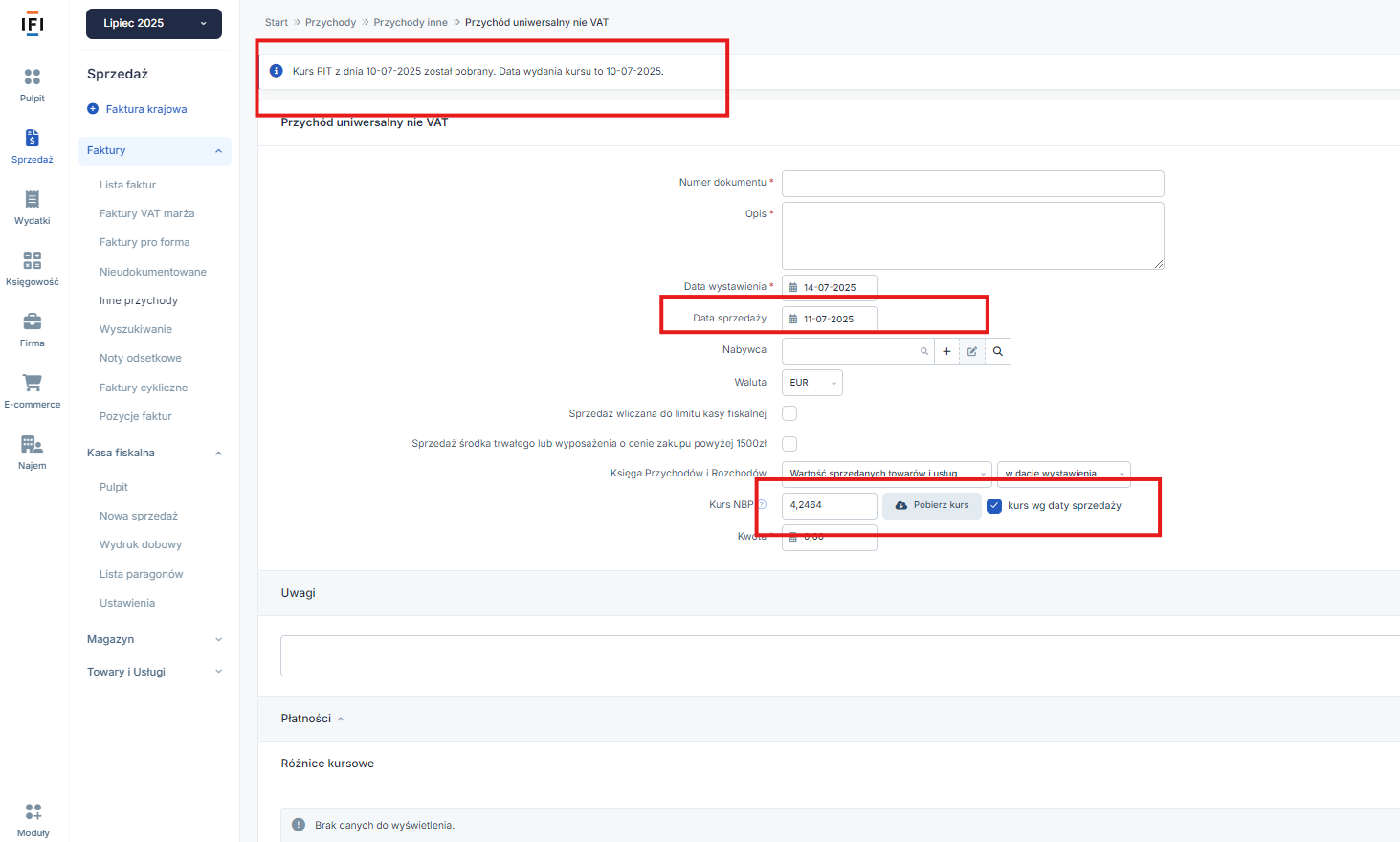This screenshot has height=842, width=1400.
Task: Expand the Towary i Usługi section
Action: (154, 672)
